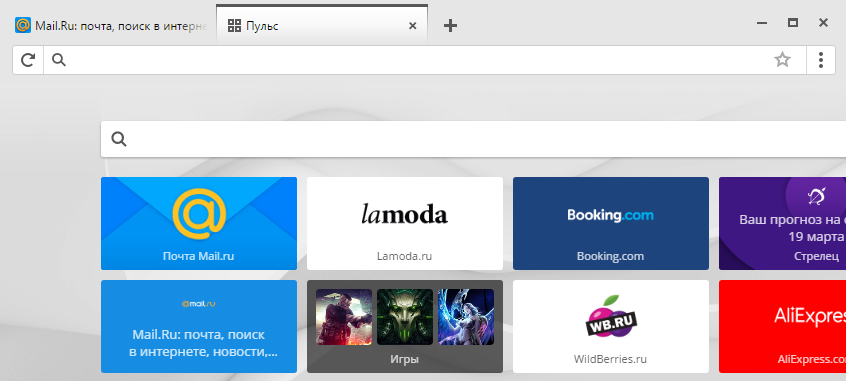Click the Lamoda.ru label
846x381 pixels.
pyautogui.click(x=405, y=256)
